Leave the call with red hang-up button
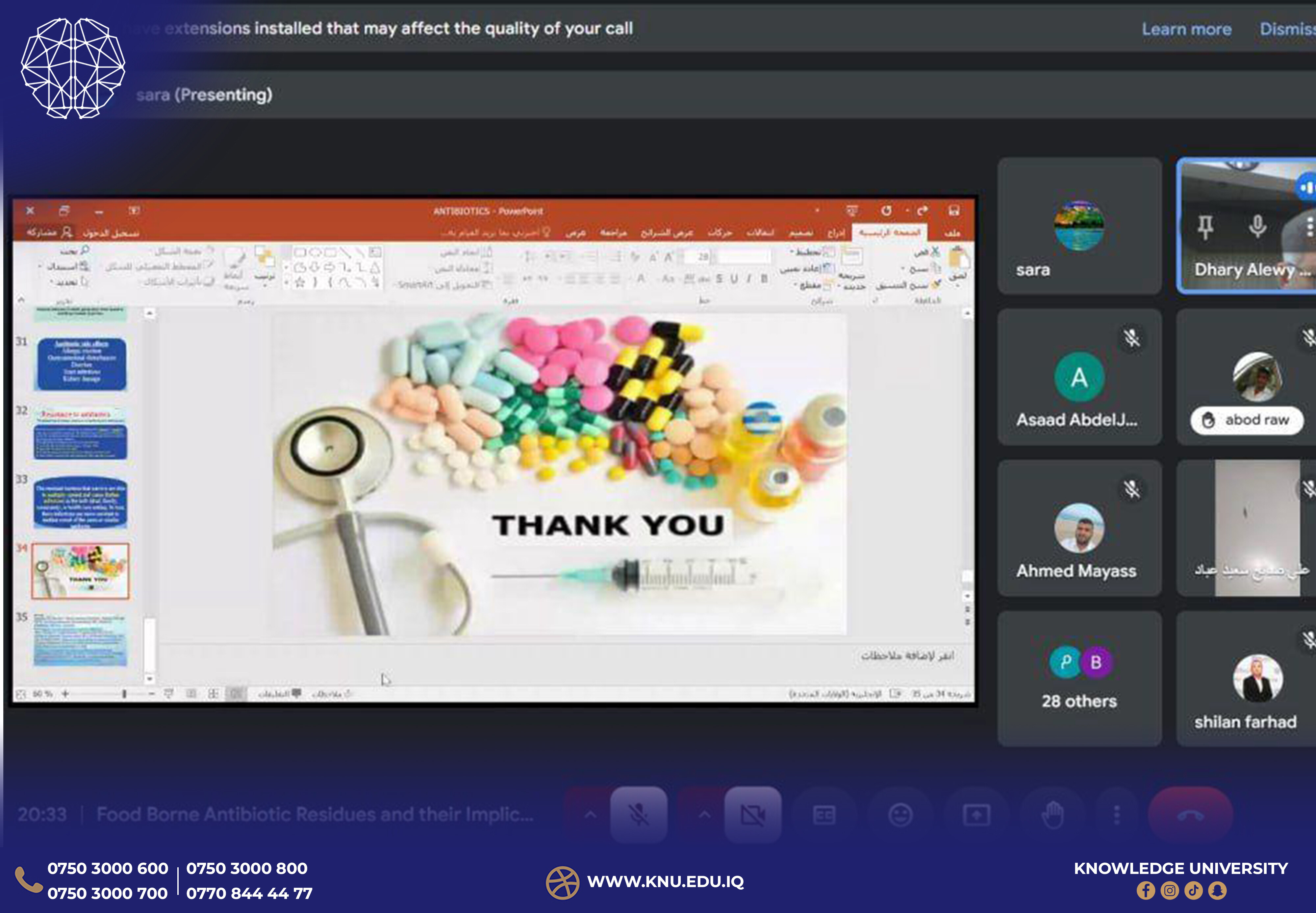 (1190, 815)
